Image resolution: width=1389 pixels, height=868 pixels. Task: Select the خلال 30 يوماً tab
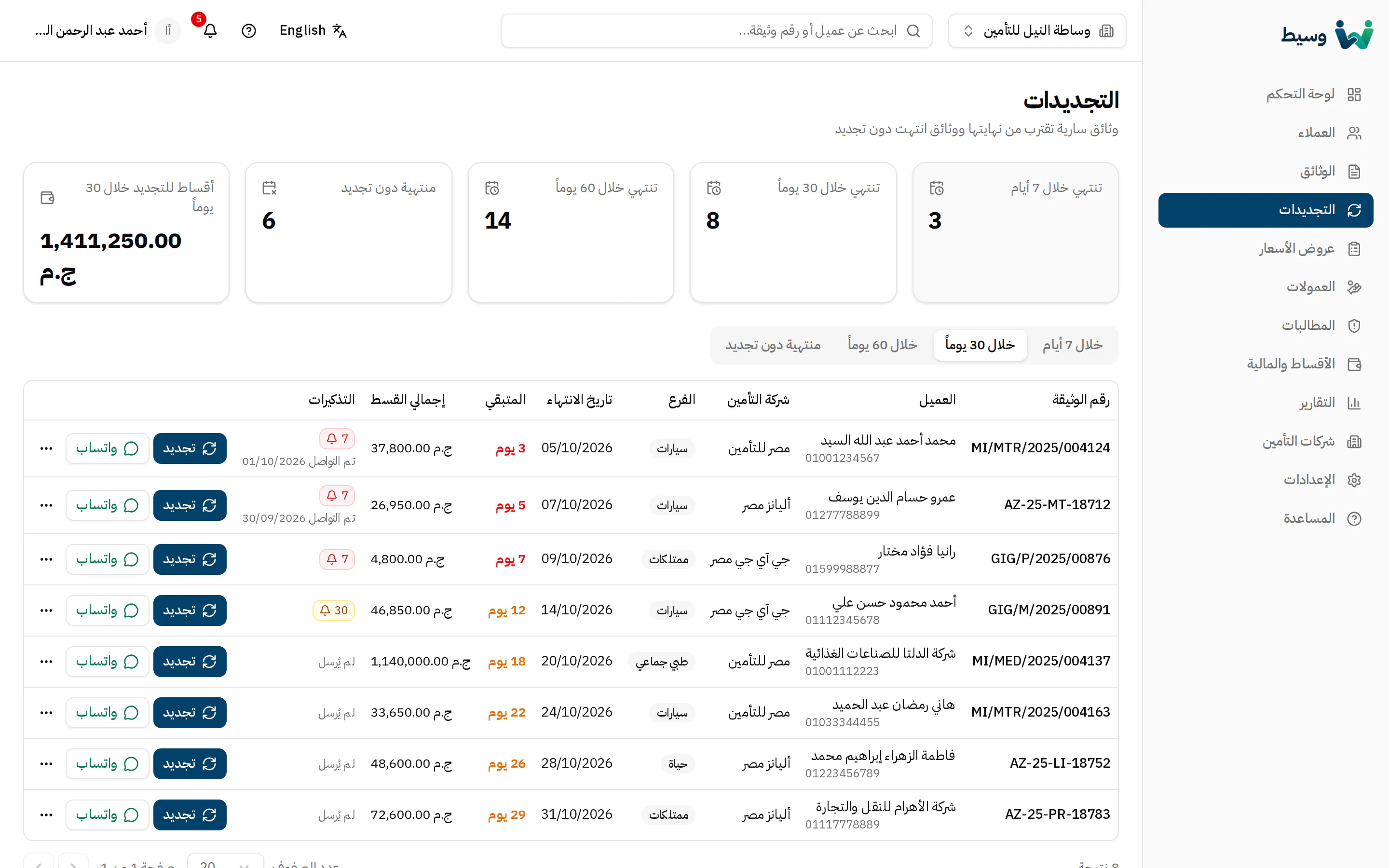pyautogui.click(x=980, y=345)
